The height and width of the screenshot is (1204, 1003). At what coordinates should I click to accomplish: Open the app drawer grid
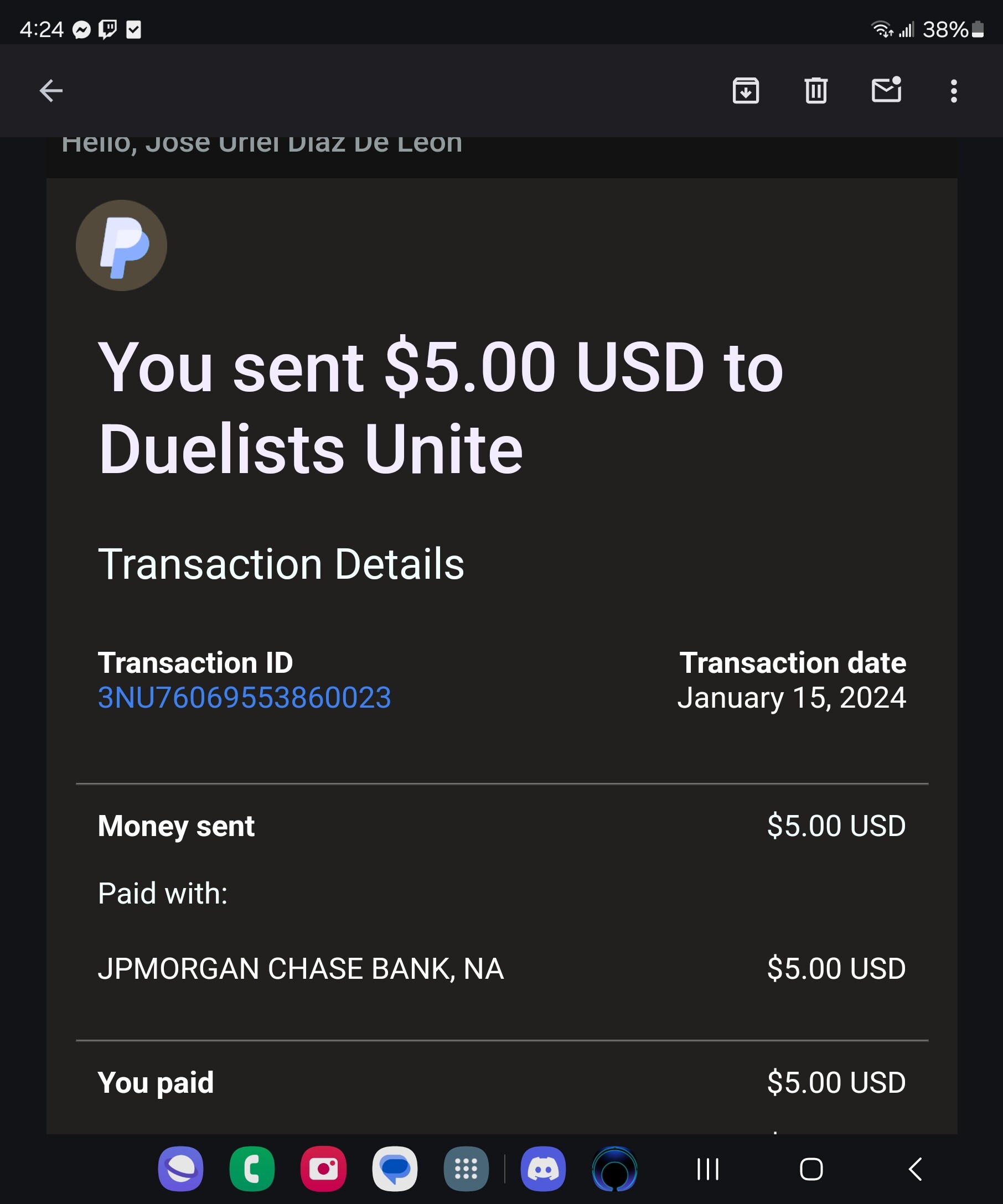466,1169
